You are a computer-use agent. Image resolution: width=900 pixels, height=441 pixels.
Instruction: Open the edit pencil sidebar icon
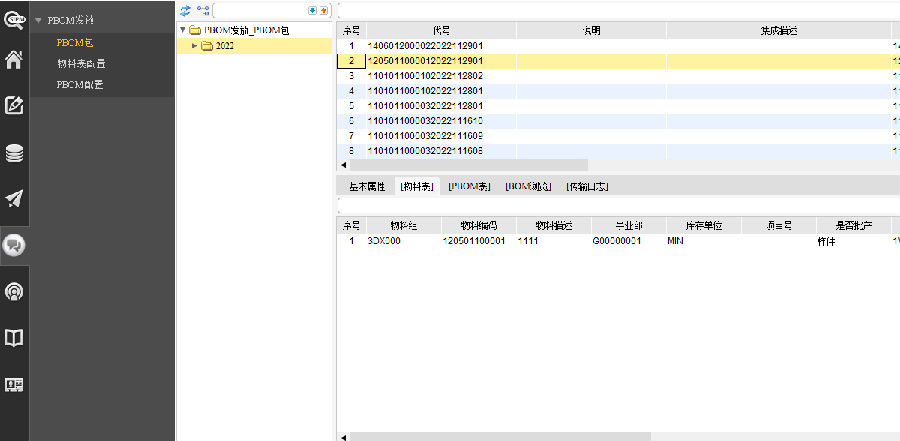(14, 105)
